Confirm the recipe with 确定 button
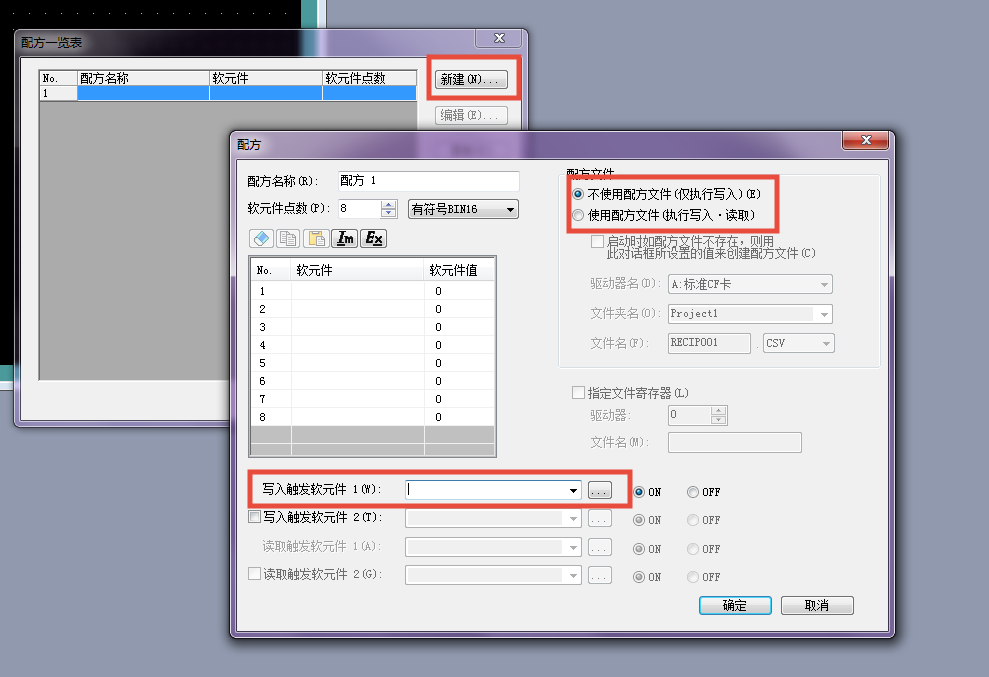Screen dimensions: 989x677 (734, 606)
